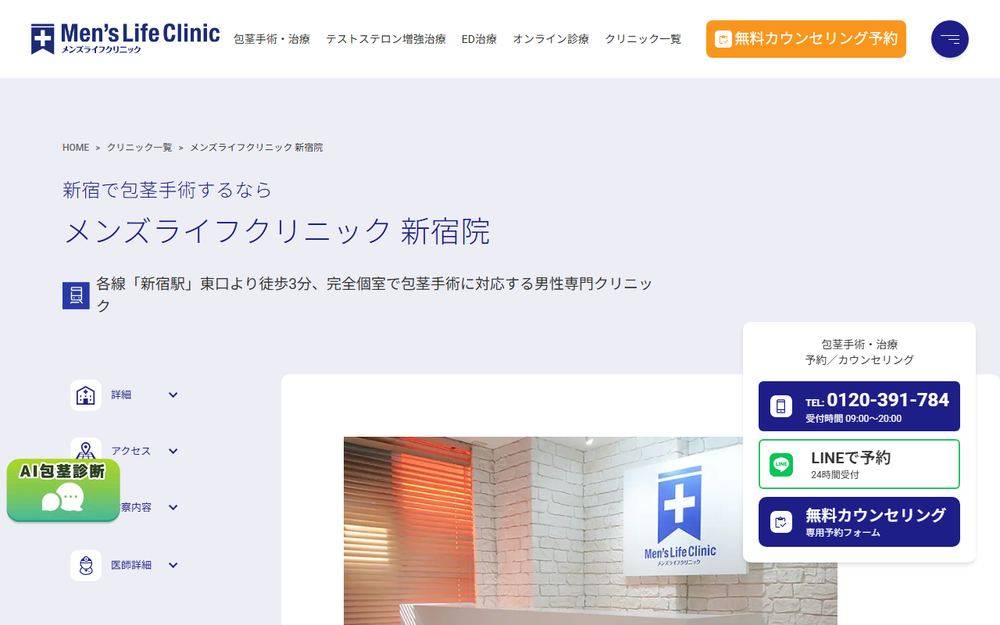Open the 無料カウンセリング 専用予約フォーム button
1000x625 pixels.
click(858, 522)
